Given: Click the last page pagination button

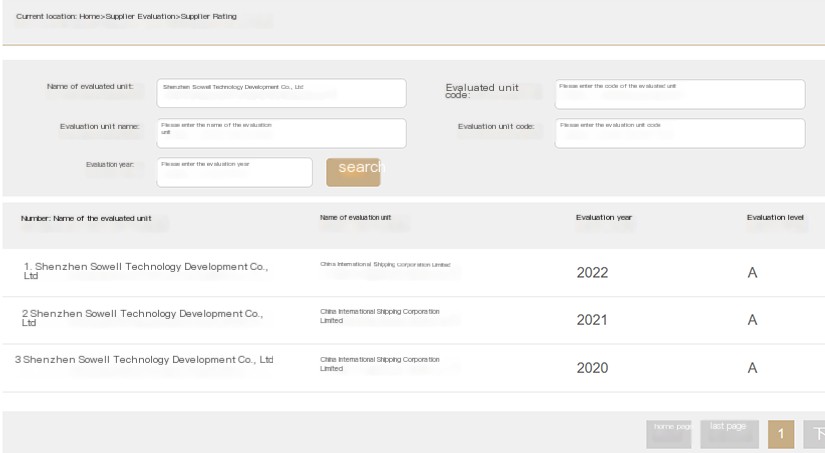Looking at the screenshot, I should [x=729, y=433].
